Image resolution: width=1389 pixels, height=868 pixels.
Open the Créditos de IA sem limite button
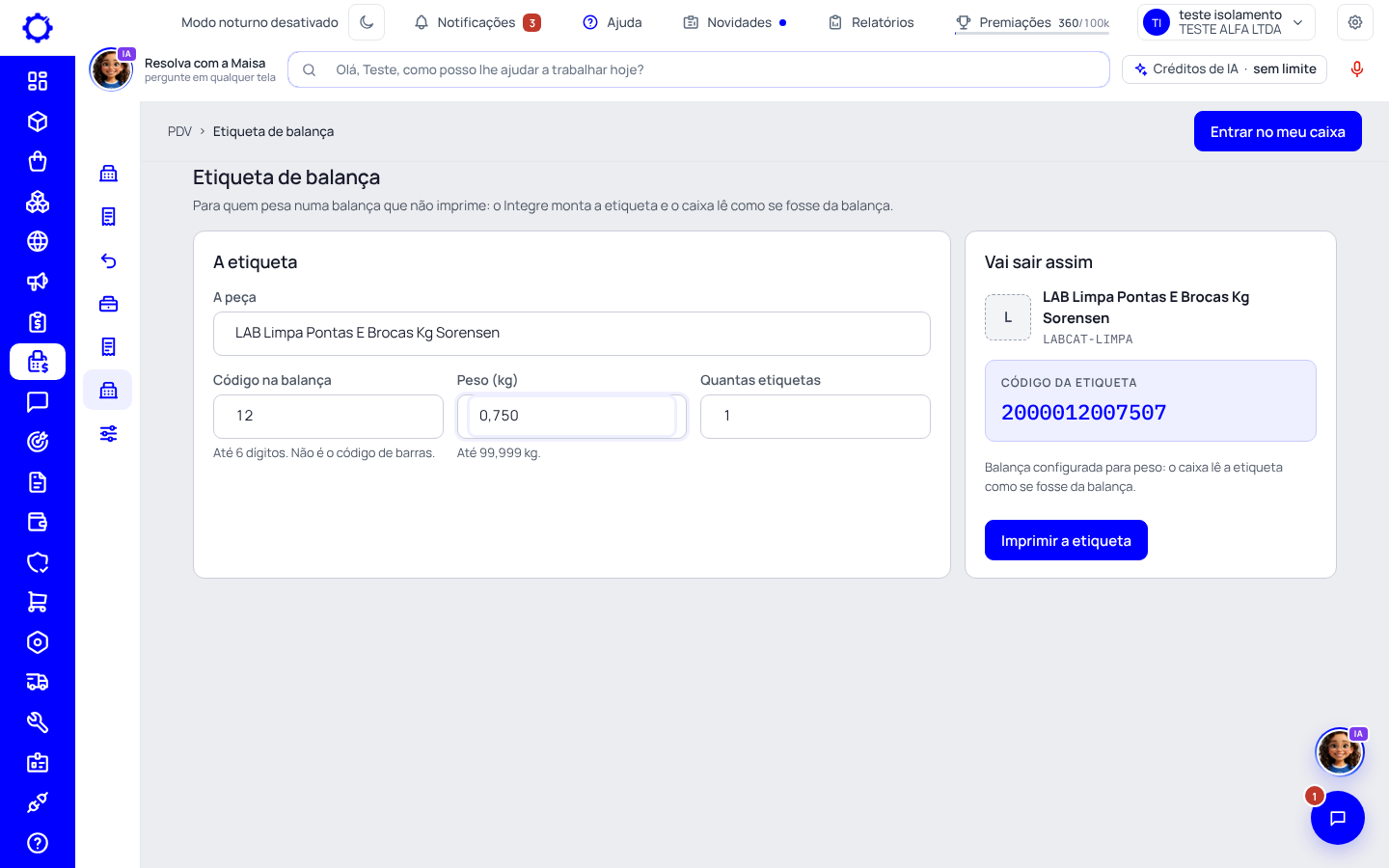(x=1225, y=69)
